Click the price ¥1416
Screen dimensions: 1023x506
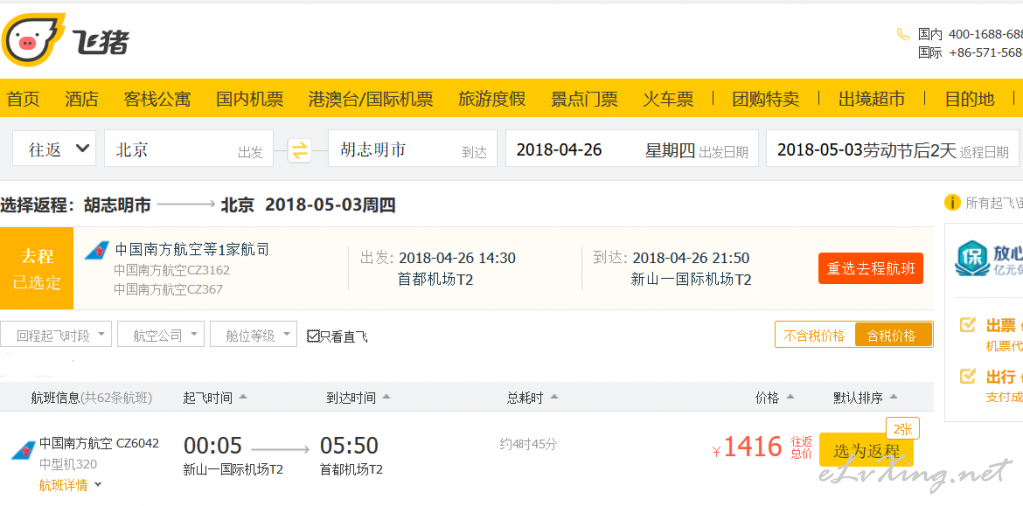pos(747,447)
